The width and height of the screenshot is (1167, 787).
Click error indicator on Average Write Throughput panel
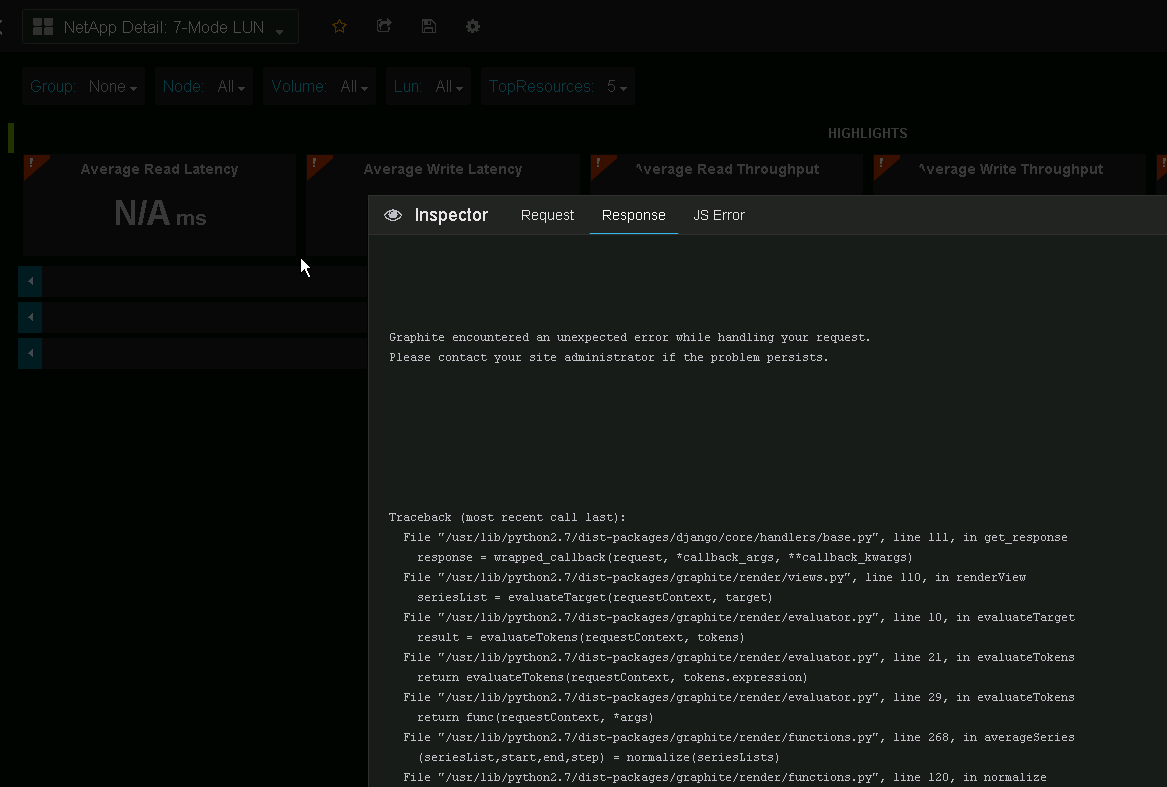pos(881,162)
